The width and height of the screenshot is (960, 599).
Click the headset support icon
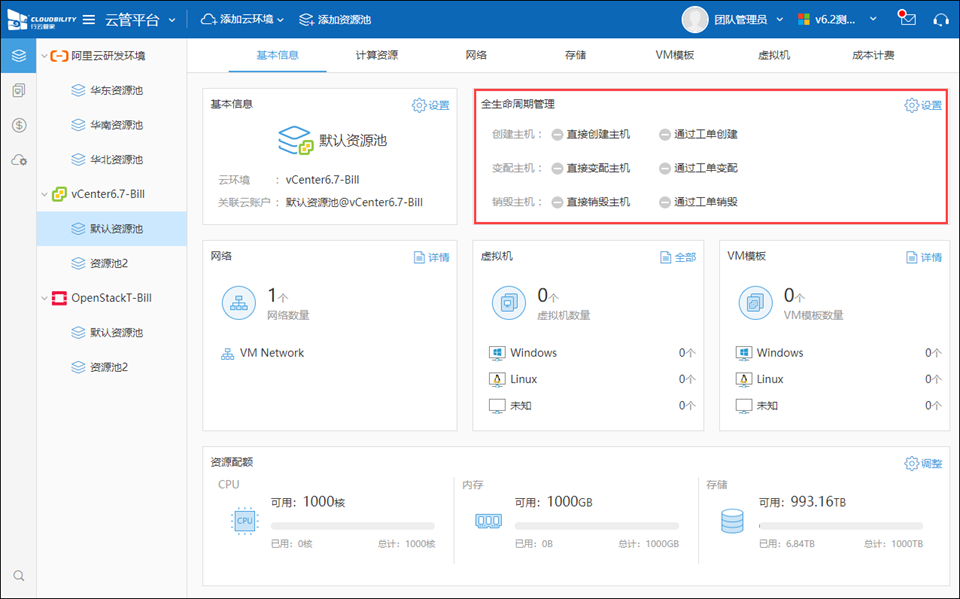(x=940, y=20)
